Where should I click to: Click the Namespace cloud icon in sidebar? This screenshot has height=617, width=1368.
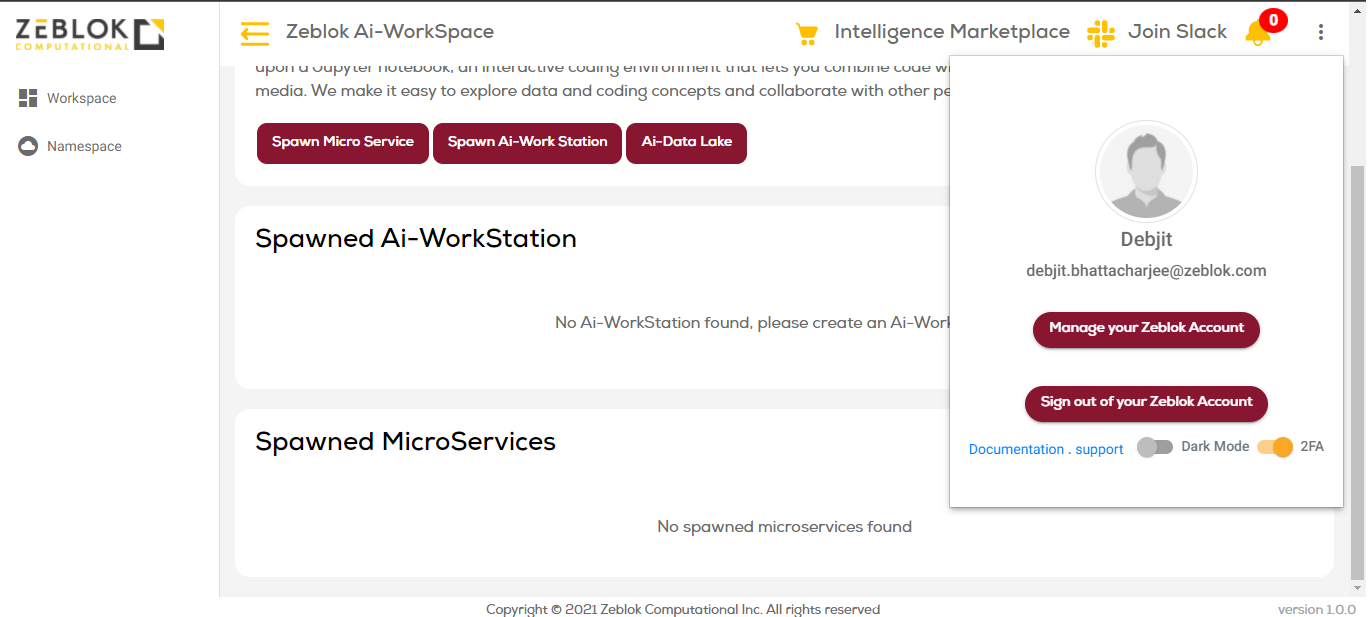coord(28,146)
